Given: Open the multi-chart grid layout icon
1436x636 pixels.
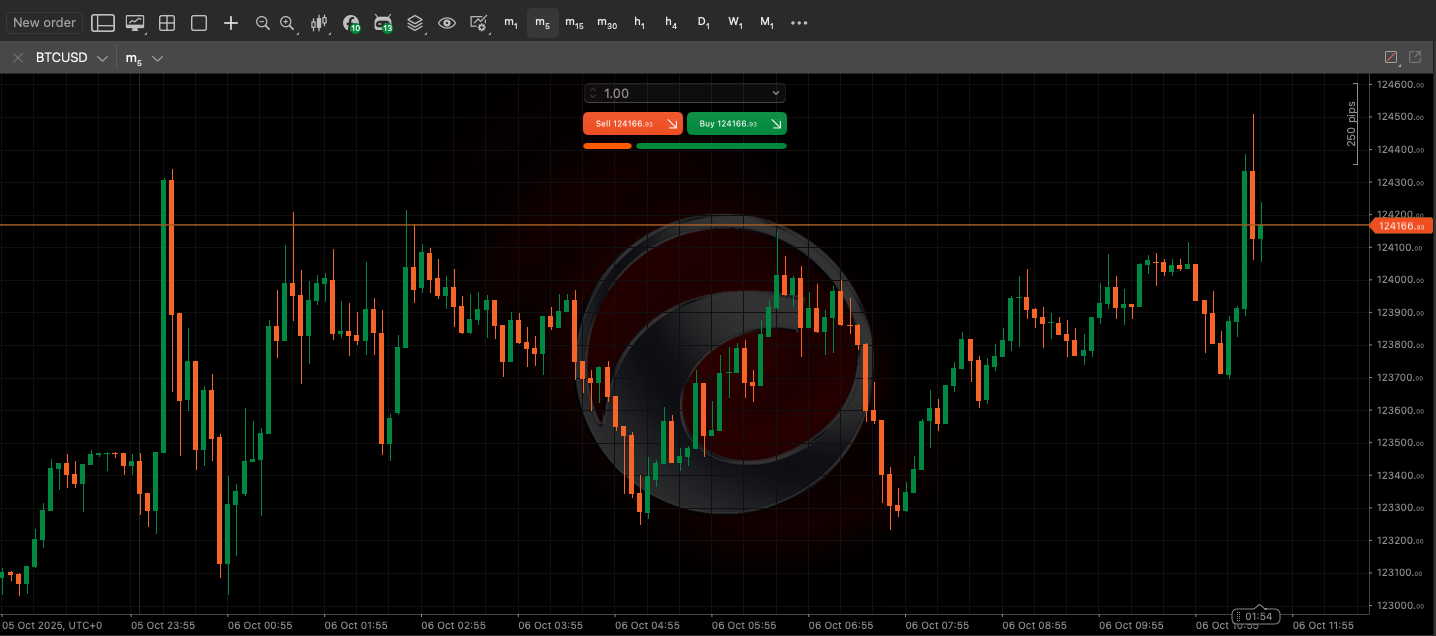Looking at the screenshot, I should pyautogui.click(x=167, y=22).
